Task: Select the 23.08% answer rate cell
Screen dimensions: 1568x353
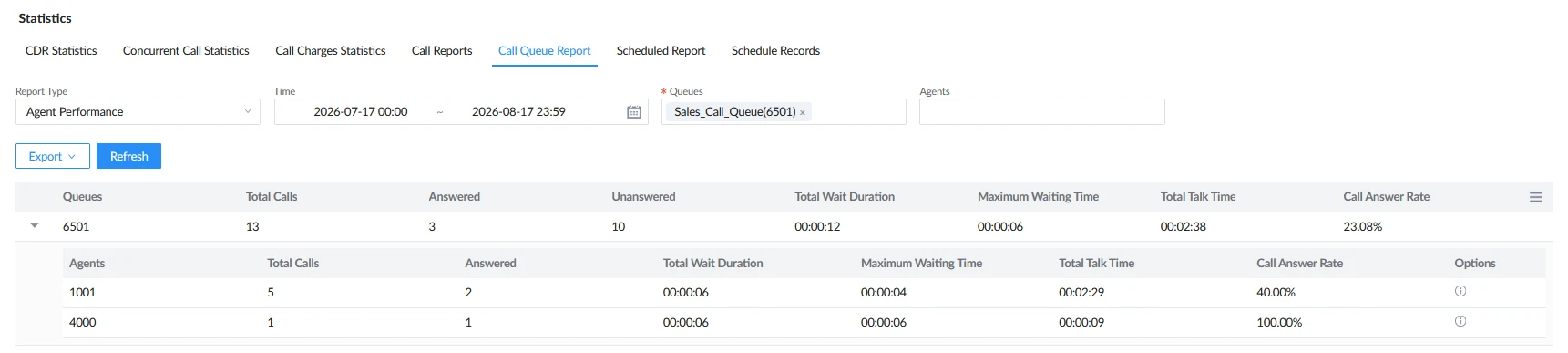Action: click(x=1363, y=227)
